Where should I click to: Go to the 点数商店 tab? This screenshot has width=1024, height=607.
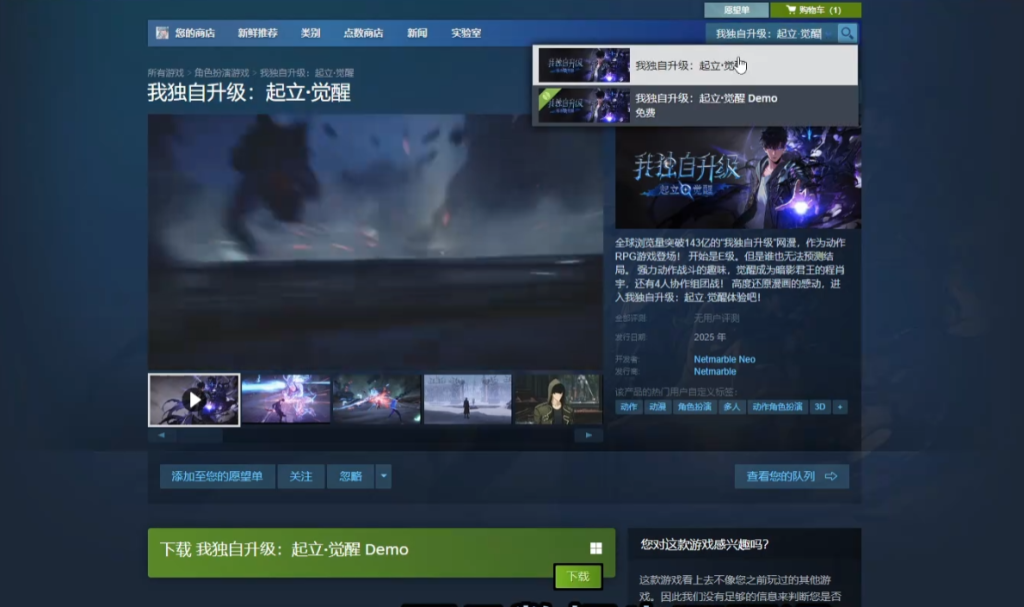click(363, 33)
